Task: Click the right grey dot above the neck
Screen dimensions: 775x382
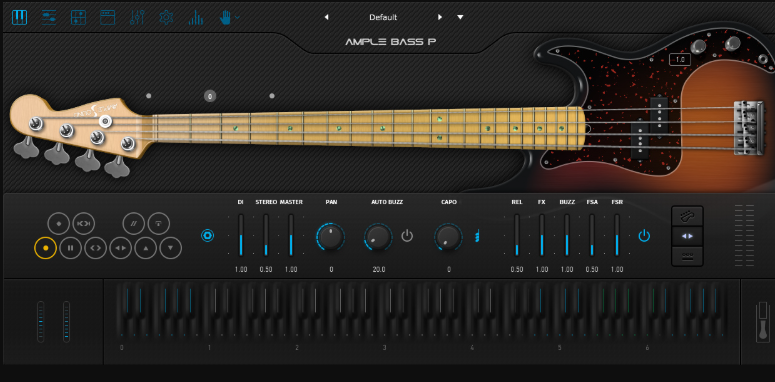Action: click(x=272, y=96)
